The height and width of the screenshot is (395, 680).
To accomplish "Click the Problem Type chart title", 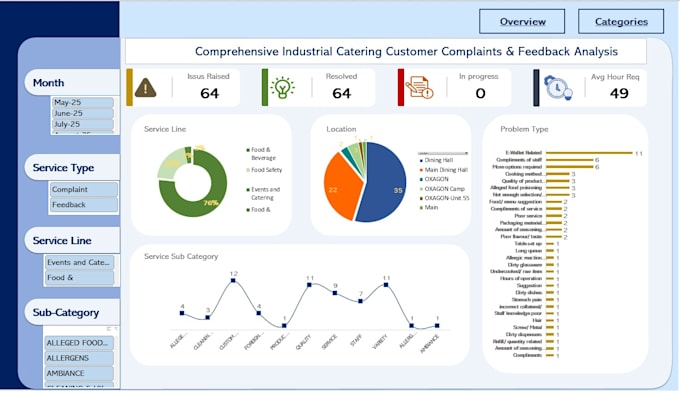I will (524, 129).
